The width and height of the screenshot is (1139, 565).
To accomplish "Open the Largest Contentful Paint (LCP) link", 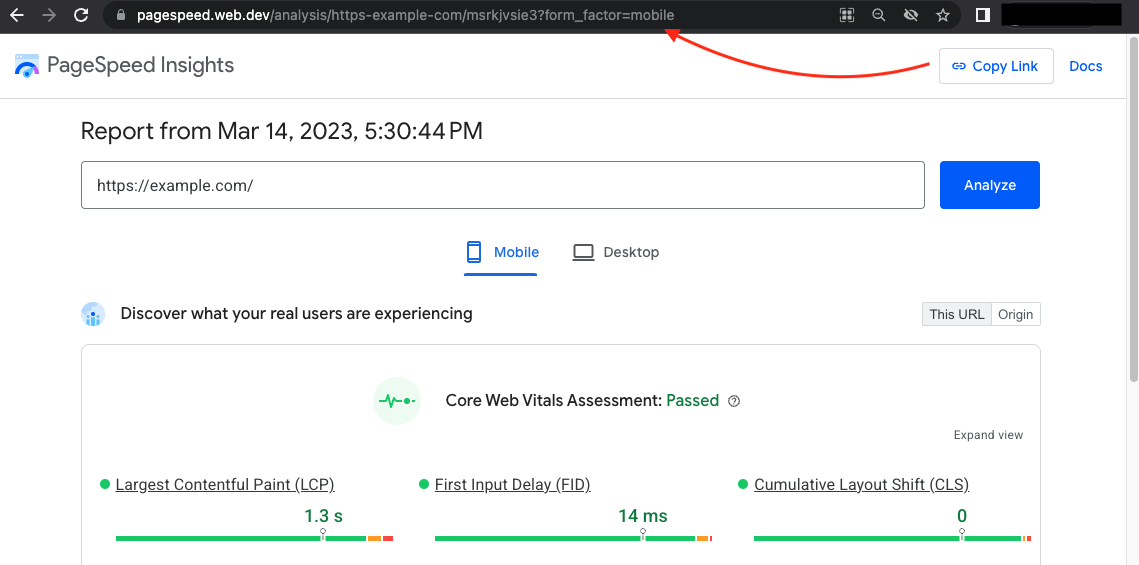I will point(224,485).
